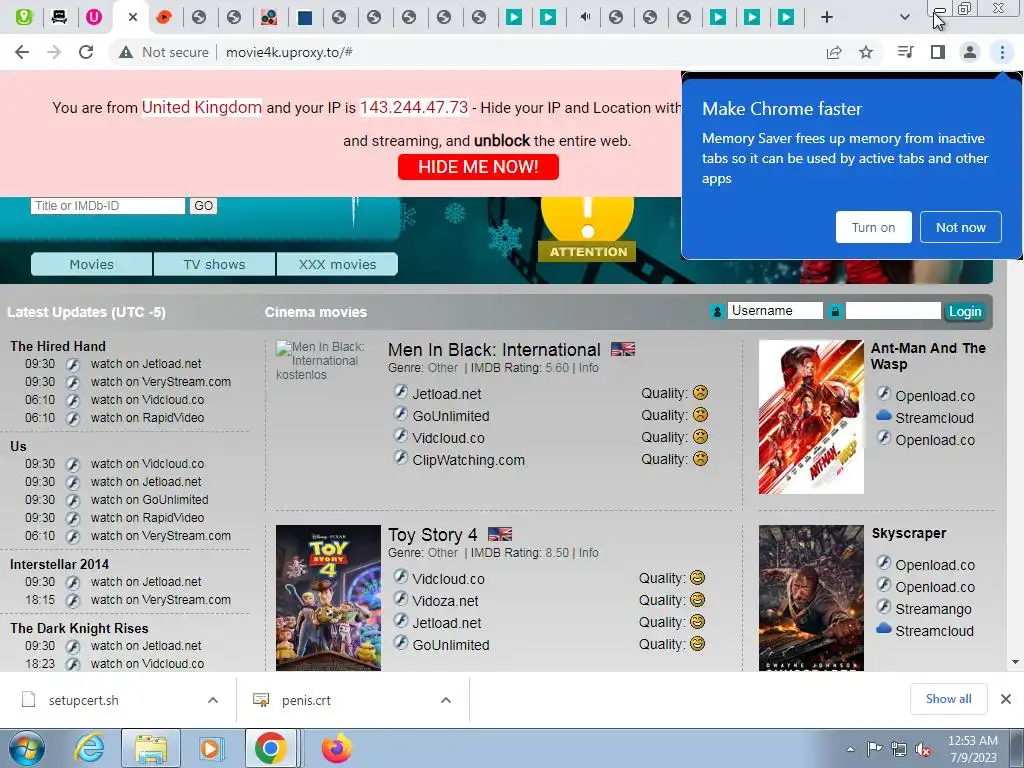Turn on Memory Saver

[x=873, y=227]
